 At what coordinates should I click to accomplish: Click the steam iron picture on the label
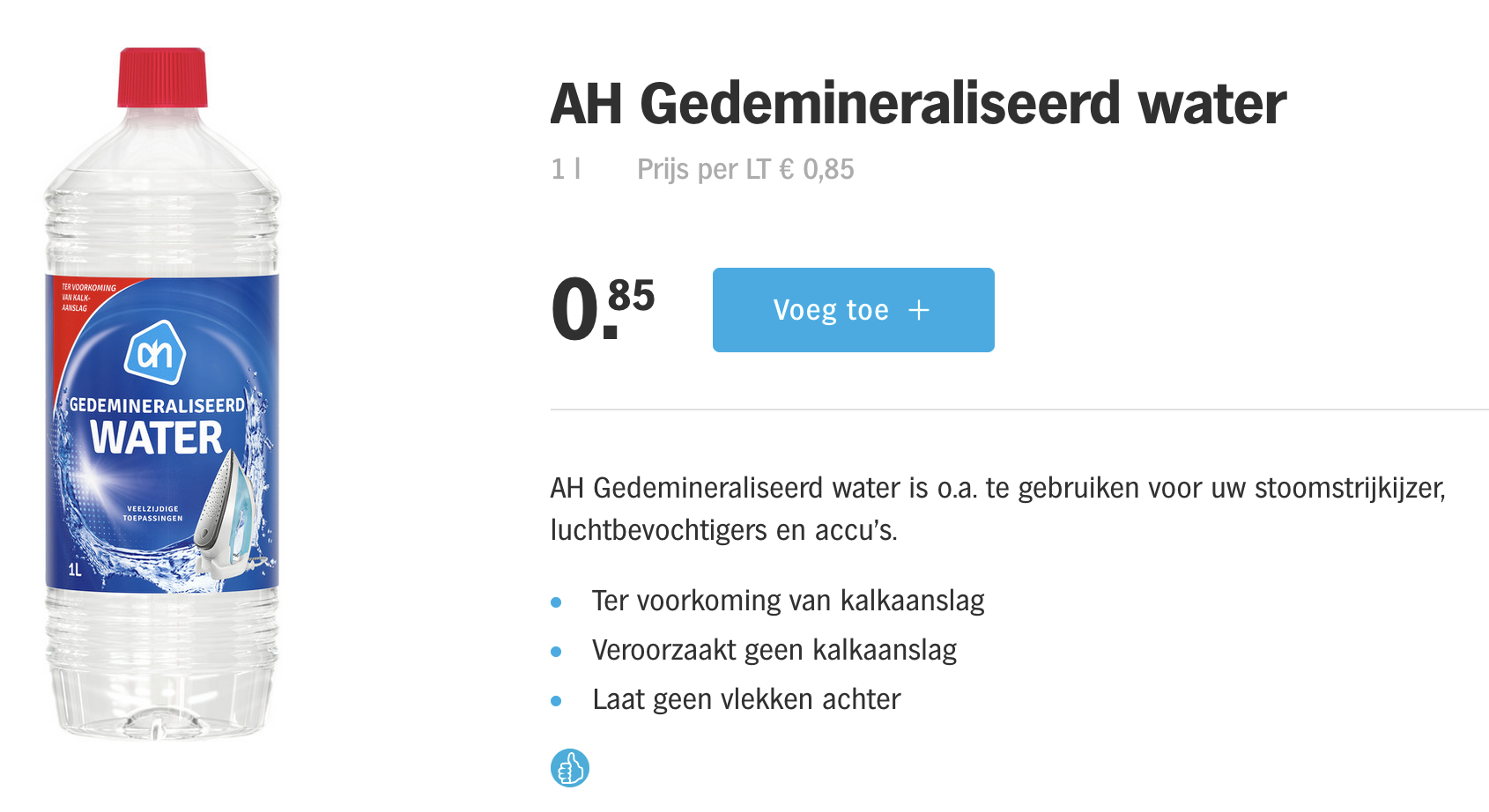[227, 515]
